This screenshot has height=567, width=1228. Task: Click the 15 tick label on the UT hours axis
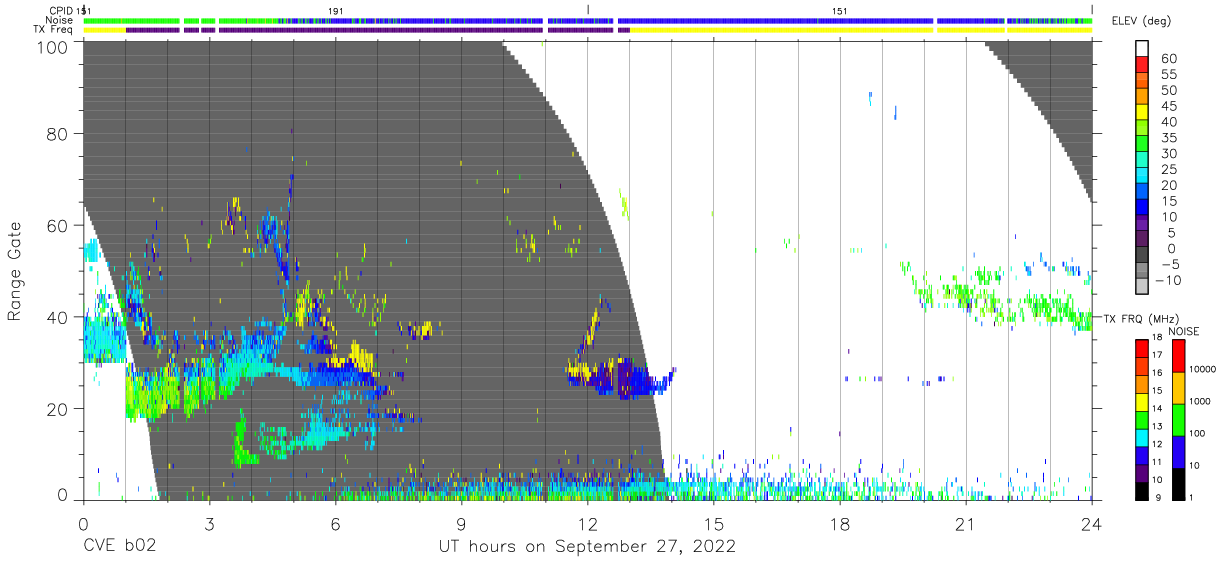[x=714, y=523]
